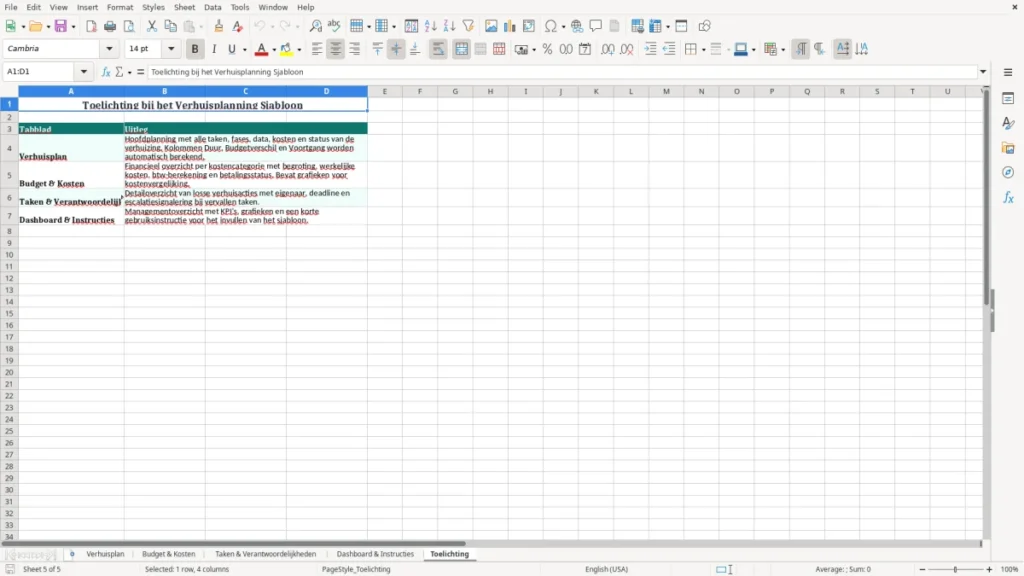Open sidebar Navigator deck
This screenshot has width=1024, height=576.
[x=1008, y=172]
